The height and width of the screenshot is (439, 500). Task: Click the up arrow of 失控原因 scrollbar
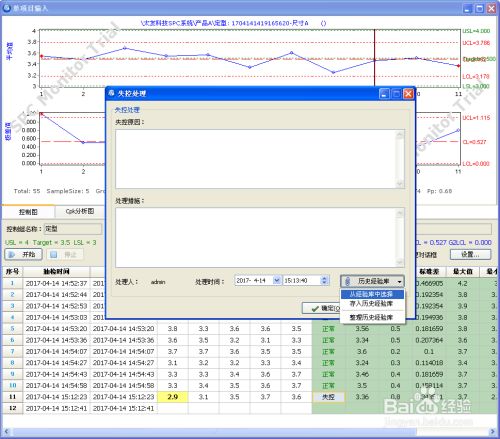coord(400,134)
